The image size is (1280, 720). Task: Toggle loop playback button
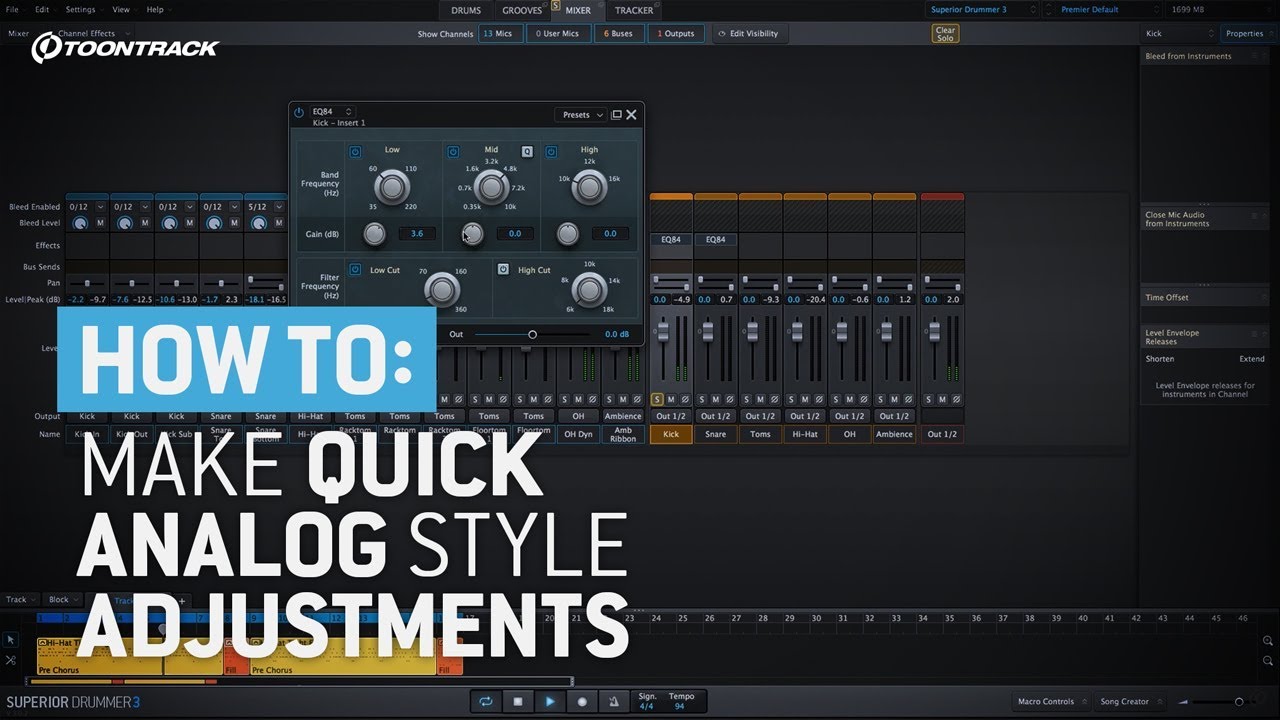[486, 701]
